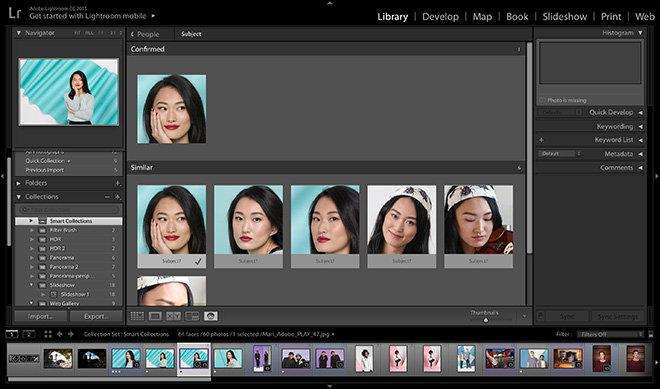The height and width of the screenshot is (389, 660).
Task: Click the face grid vertical scrollbar
Action: (530, 147)
